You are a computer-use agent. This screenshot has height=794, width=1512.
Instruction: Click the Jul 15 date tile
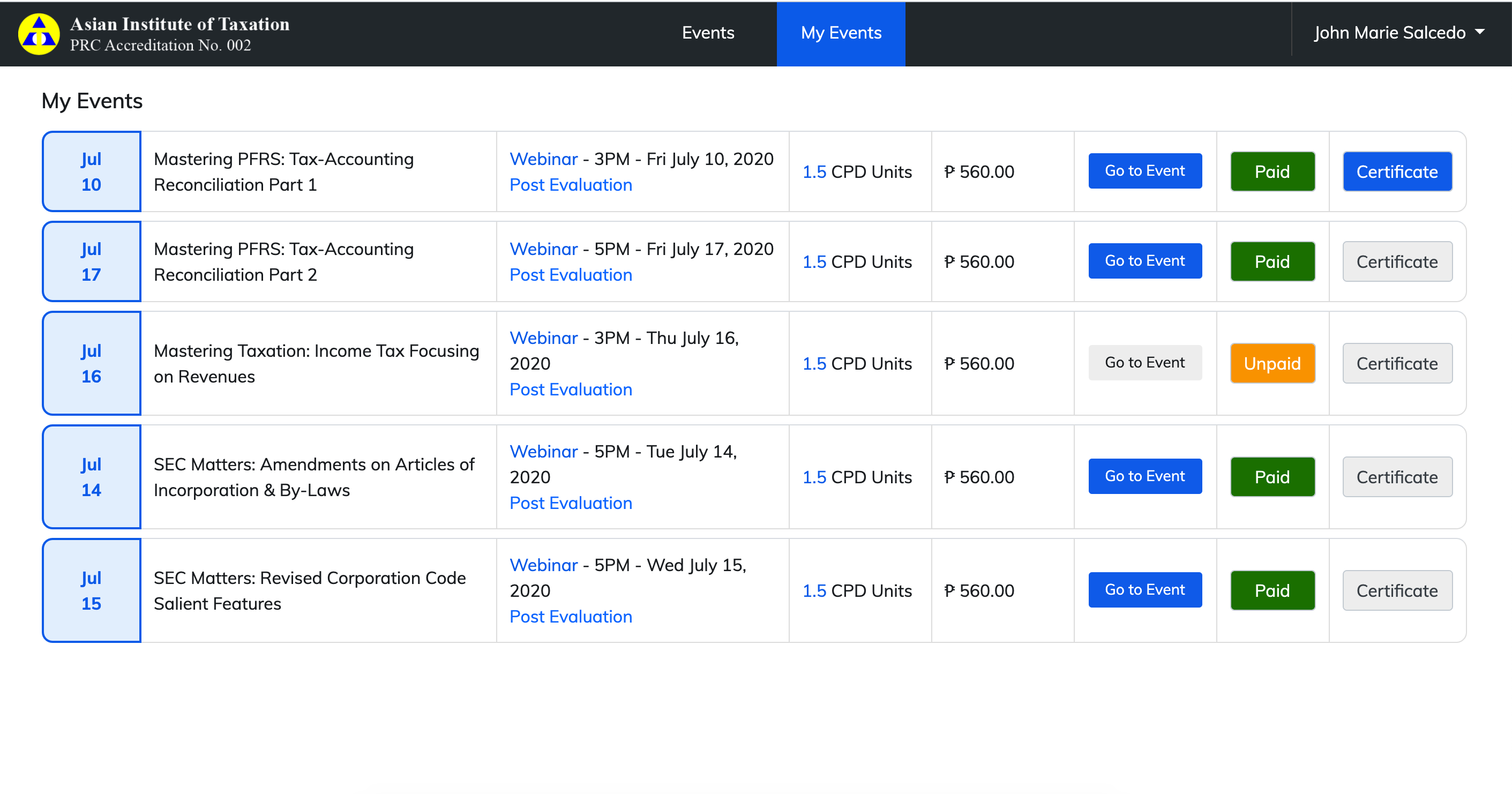tap(92, 590)
